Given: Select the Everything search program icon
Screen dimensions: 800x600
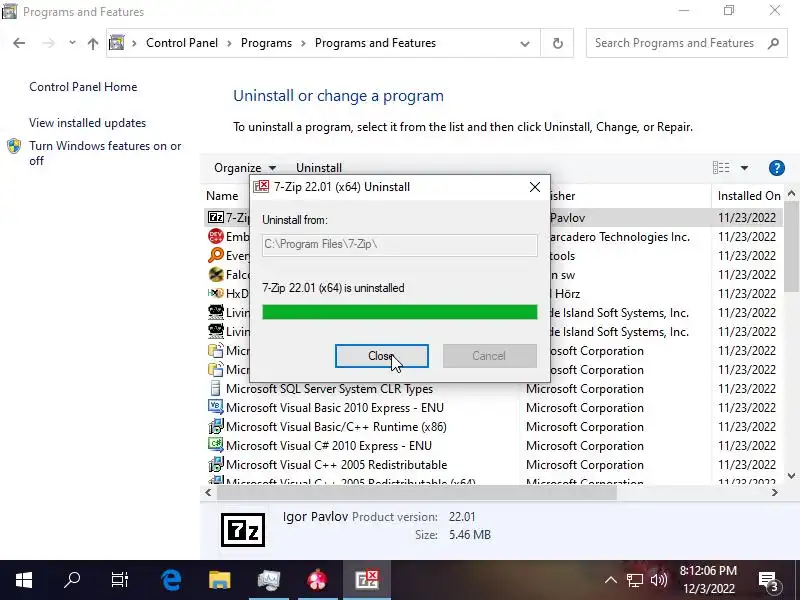Looking at the screenshot, I should point(216,255).
